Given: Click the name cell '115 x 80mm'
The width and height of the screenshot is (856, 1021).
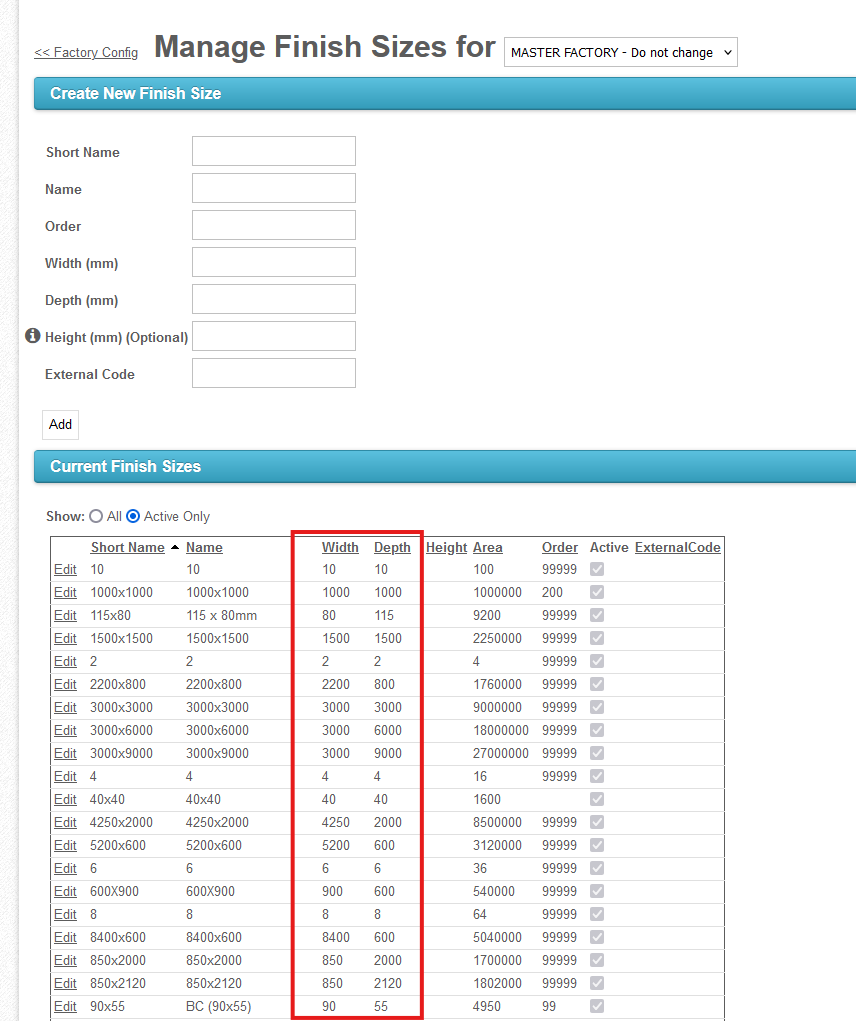Looking at the screenshot, I should click(x=221, y=615).
